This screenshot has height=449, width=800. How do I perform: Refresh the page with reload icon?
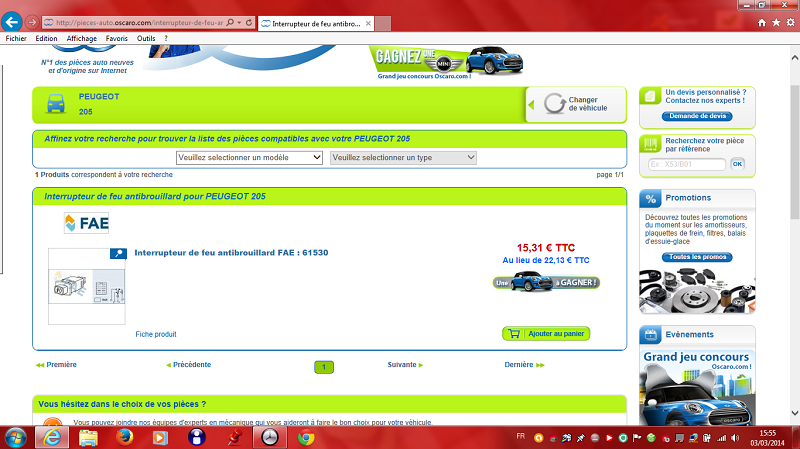pyautogui.click(x=248, y=22)
